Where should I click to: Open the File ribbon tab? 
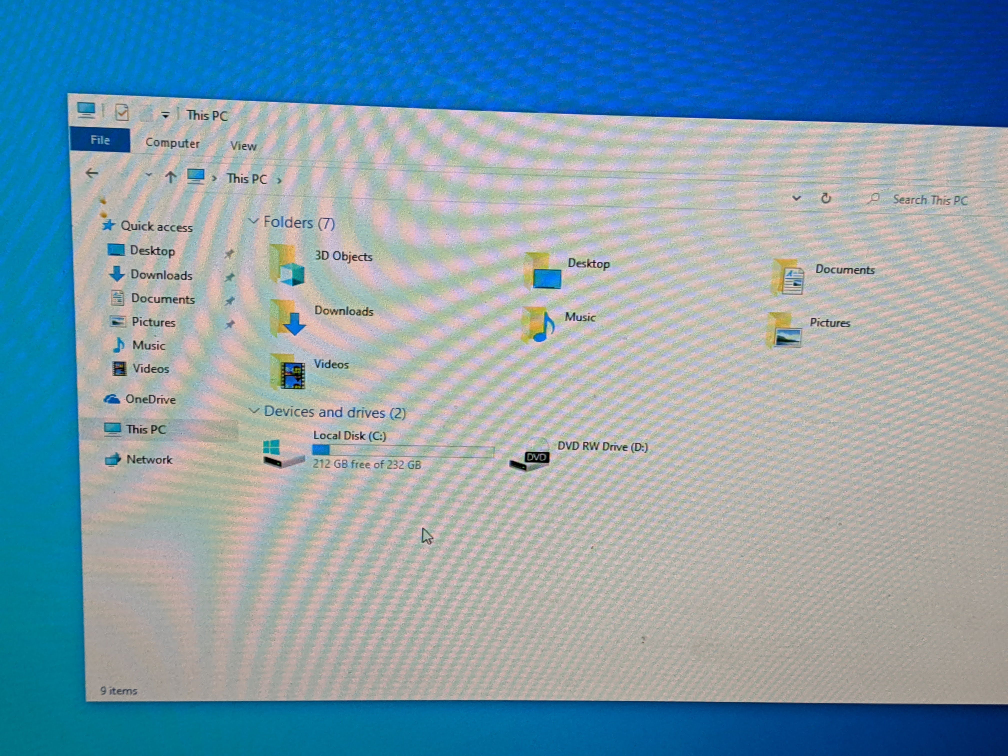tap(100, 140)
